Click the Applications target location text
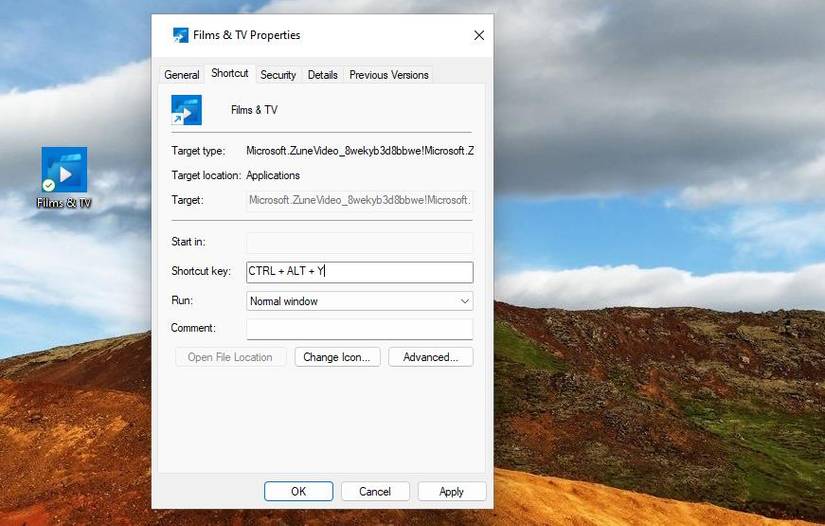Image resolution: width=825 pixels, height=526 pixels. (x=273, y=175)
